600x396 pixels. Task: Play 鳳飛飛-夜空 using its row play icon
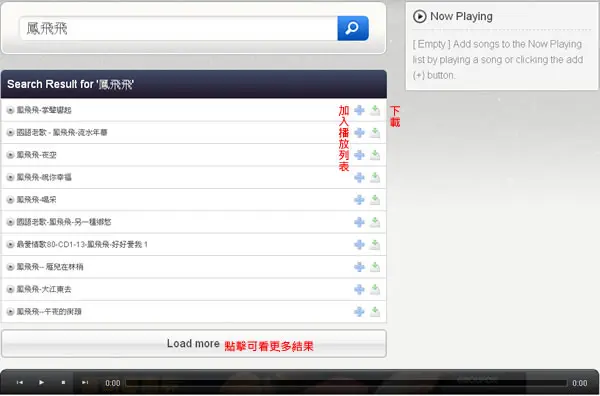(x=10, y=155)
